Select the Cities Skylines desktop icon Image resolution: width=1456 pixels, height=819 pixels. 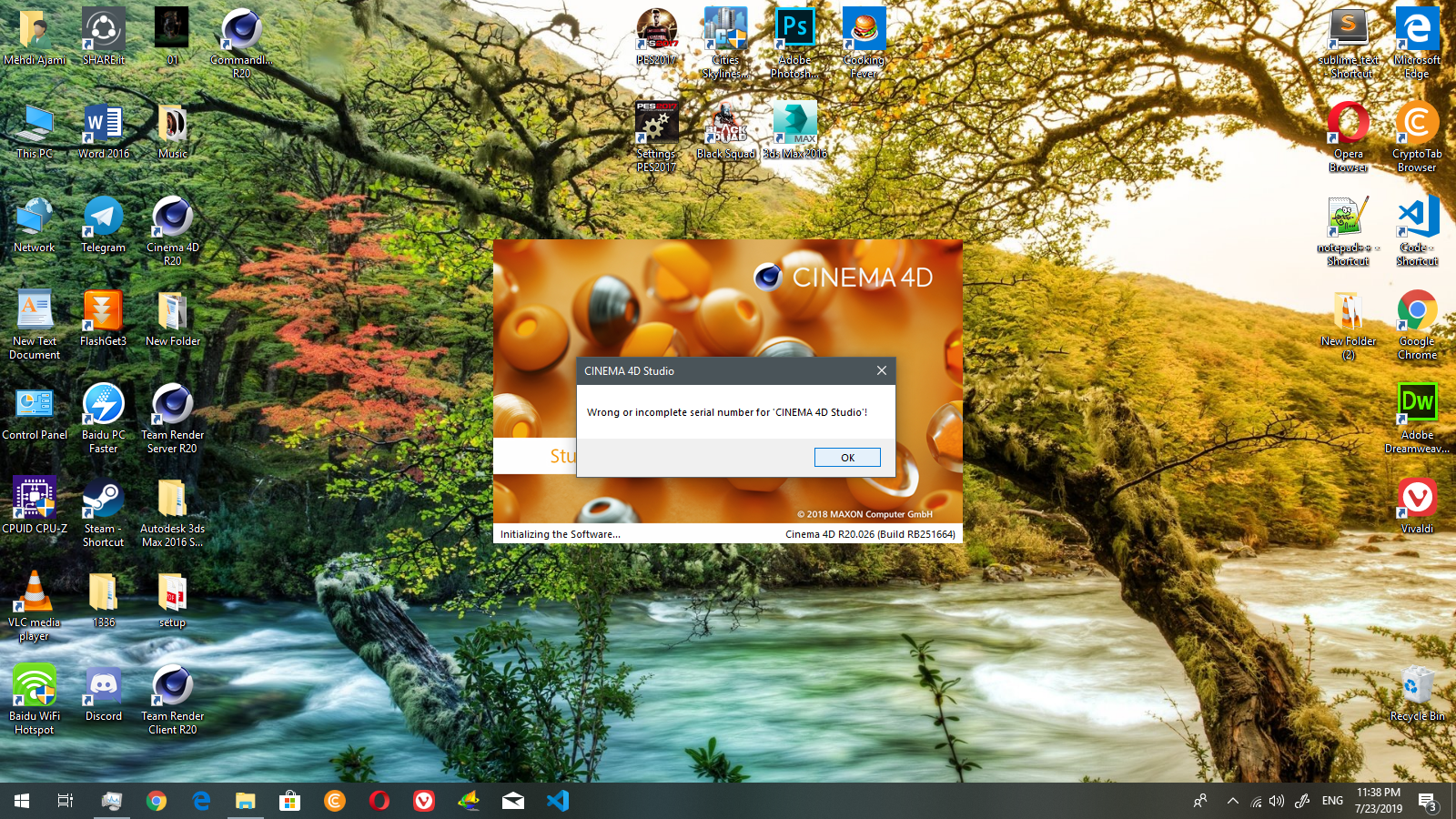726,43
